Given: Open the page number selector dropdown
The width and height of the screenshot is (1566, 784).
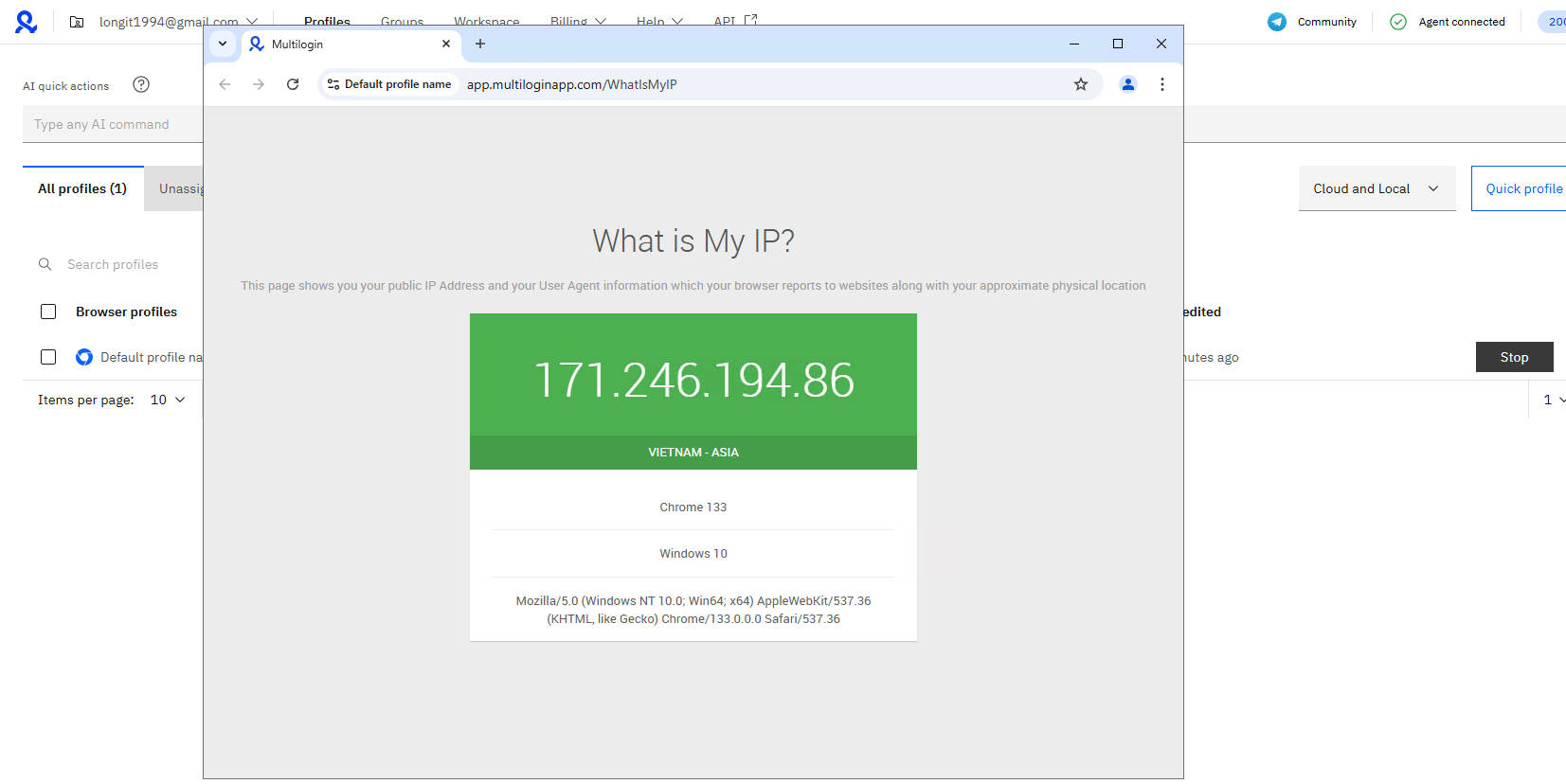Looking at the screenshot, I should point(1554,400).
